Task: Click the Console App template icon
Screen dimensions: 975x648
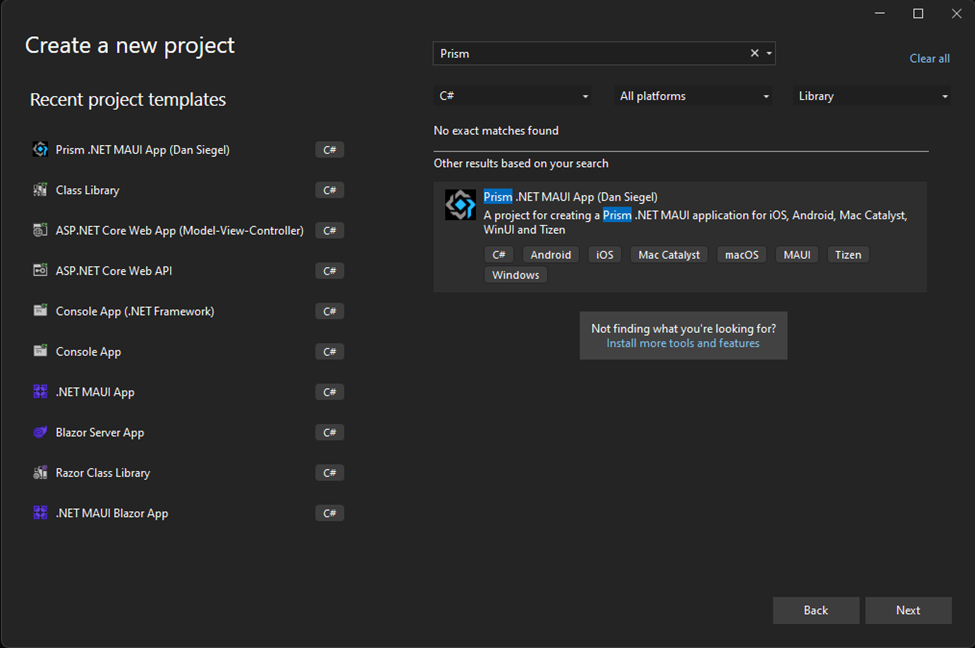Action: pyautogui.click(x=40, y=351)
